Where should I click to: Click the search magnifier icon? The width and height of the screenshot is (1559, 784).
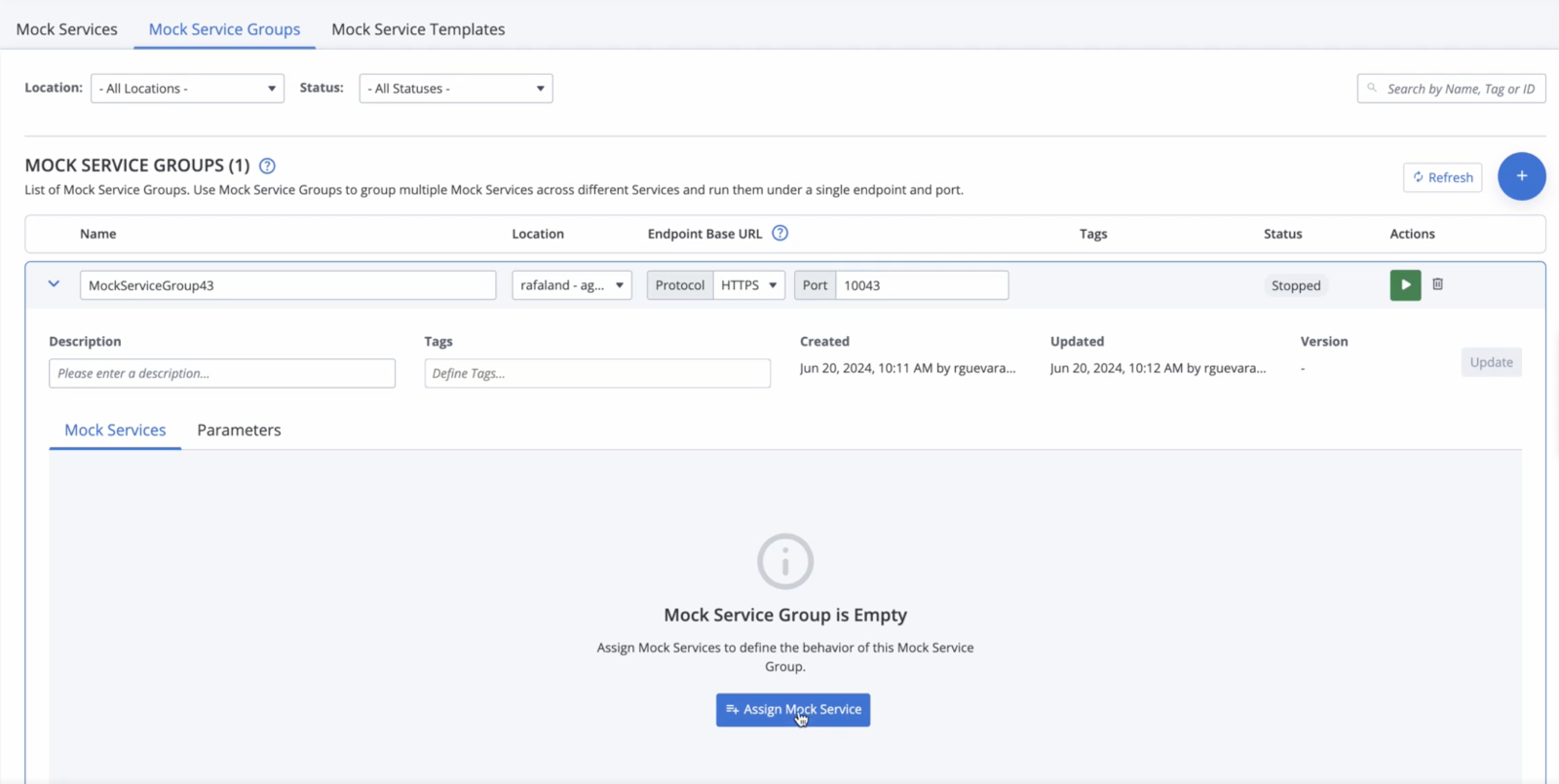point(1372,89)
